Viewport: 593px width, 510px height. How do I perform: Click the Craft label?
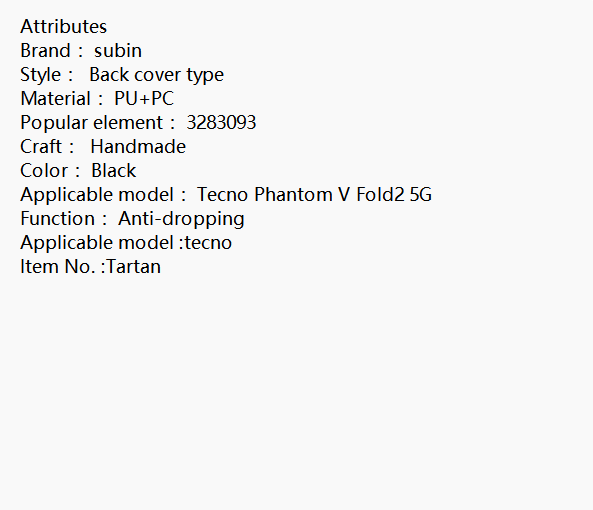pos(41,146)
